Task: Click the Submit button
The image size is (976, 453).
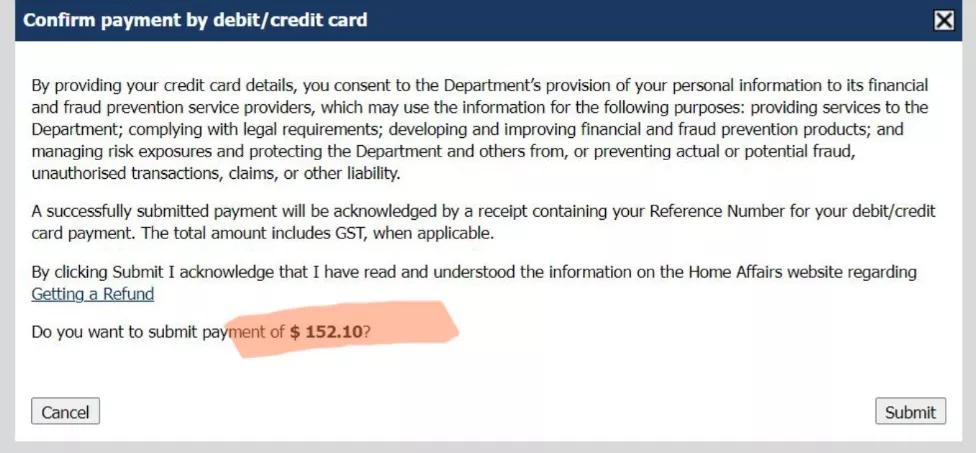Action: coord(910,412)
